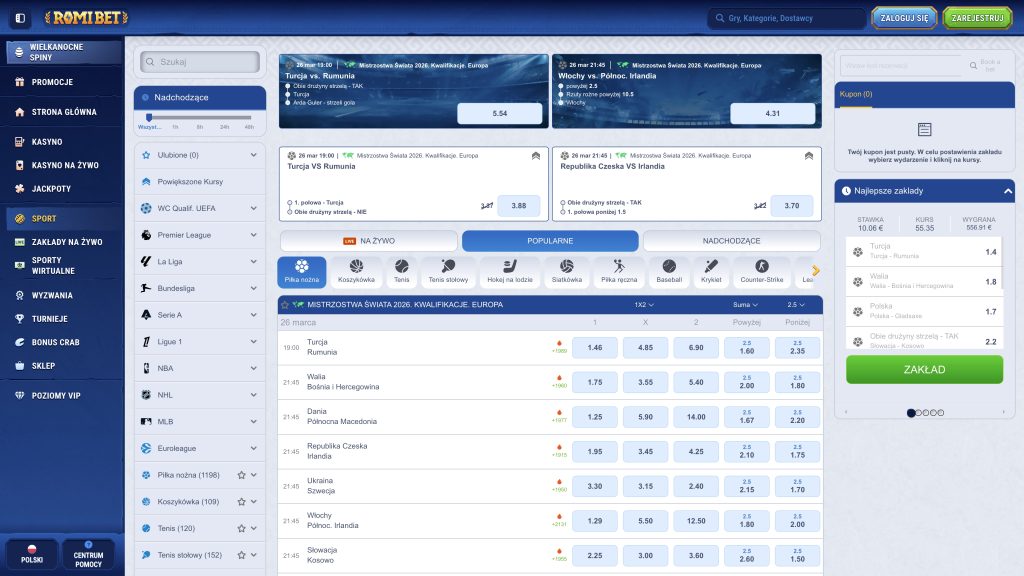This screenshot has height=576, width=1024.
Task: Open the Wielkanocne Spiny promo banner
Action: [64, 52]
